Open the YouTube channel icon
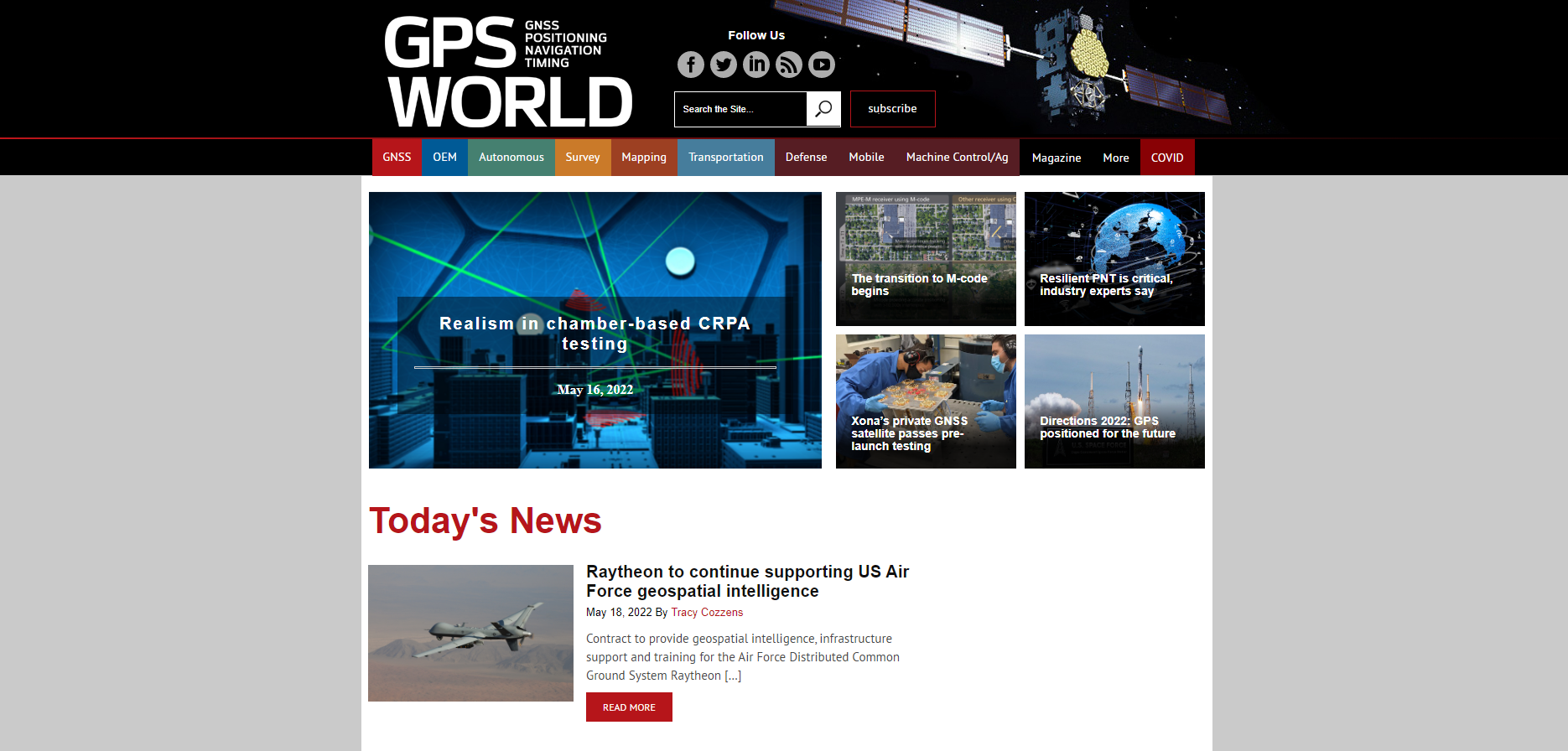This screenshot has width=1568, height=751. 822,65
